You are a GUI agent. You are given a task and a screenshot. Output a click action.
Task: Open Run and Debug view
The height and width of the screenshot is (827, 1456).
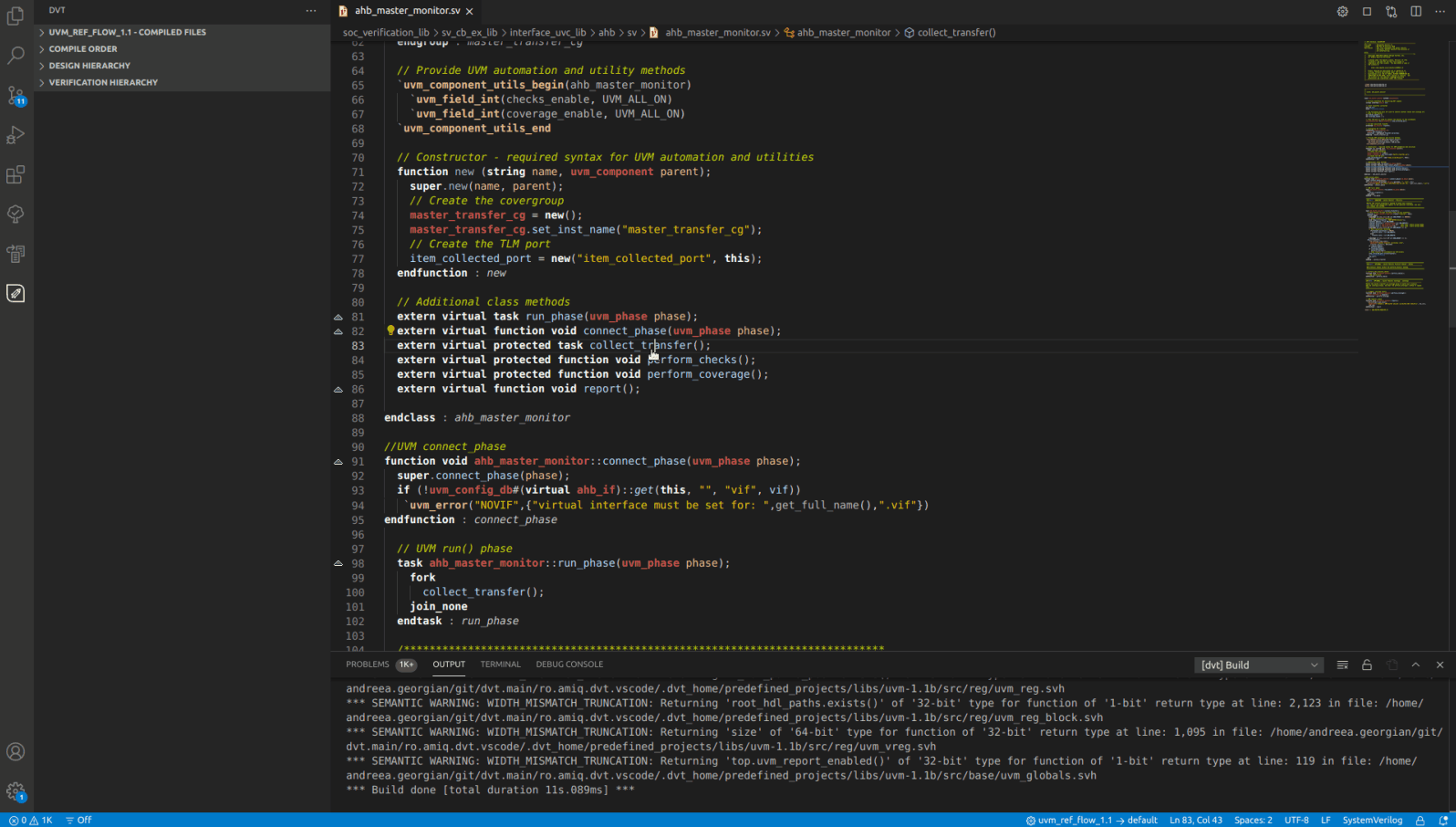[16, 135]
